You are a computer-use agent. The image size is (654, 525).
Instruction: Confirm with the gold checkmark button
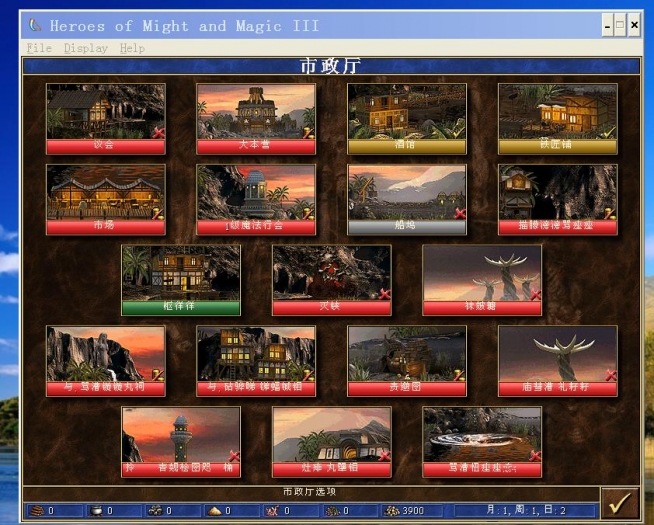[x=619, y=503]
